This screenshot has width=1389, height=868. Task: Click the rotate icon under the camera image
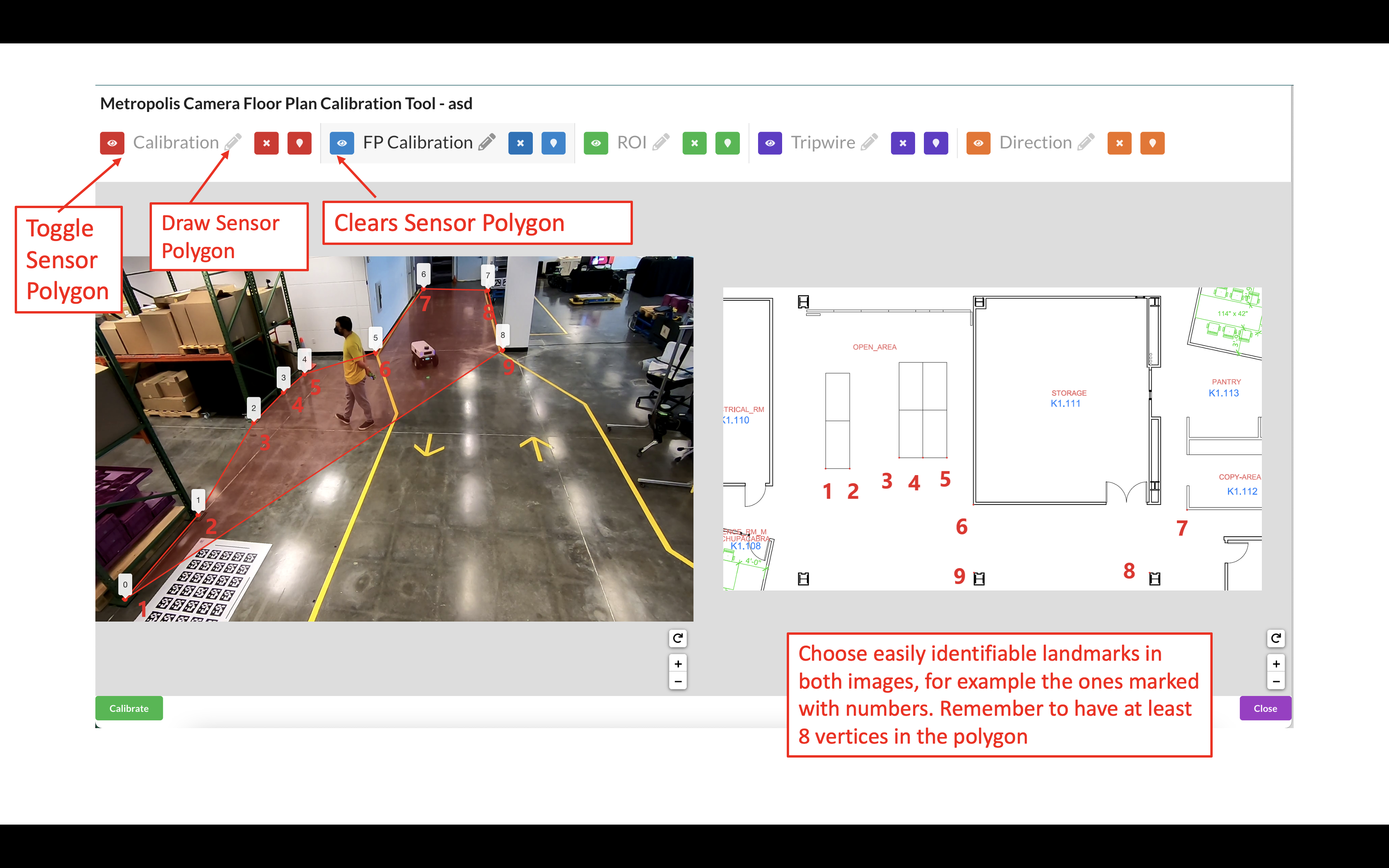point(678,638)
